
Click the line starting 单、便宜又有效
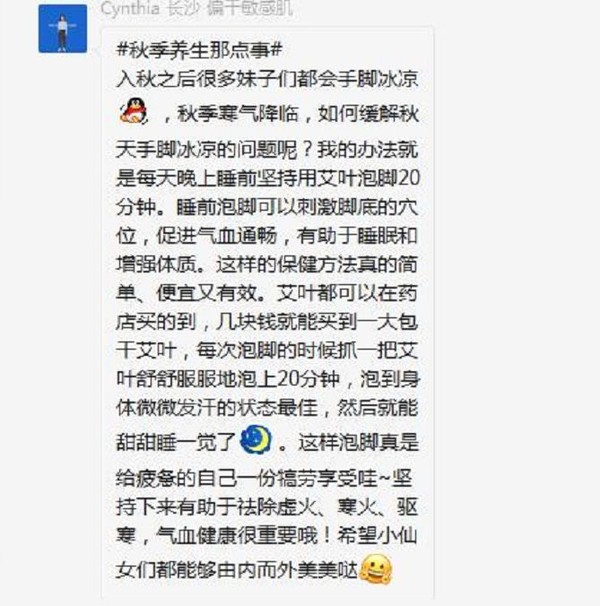267,293
